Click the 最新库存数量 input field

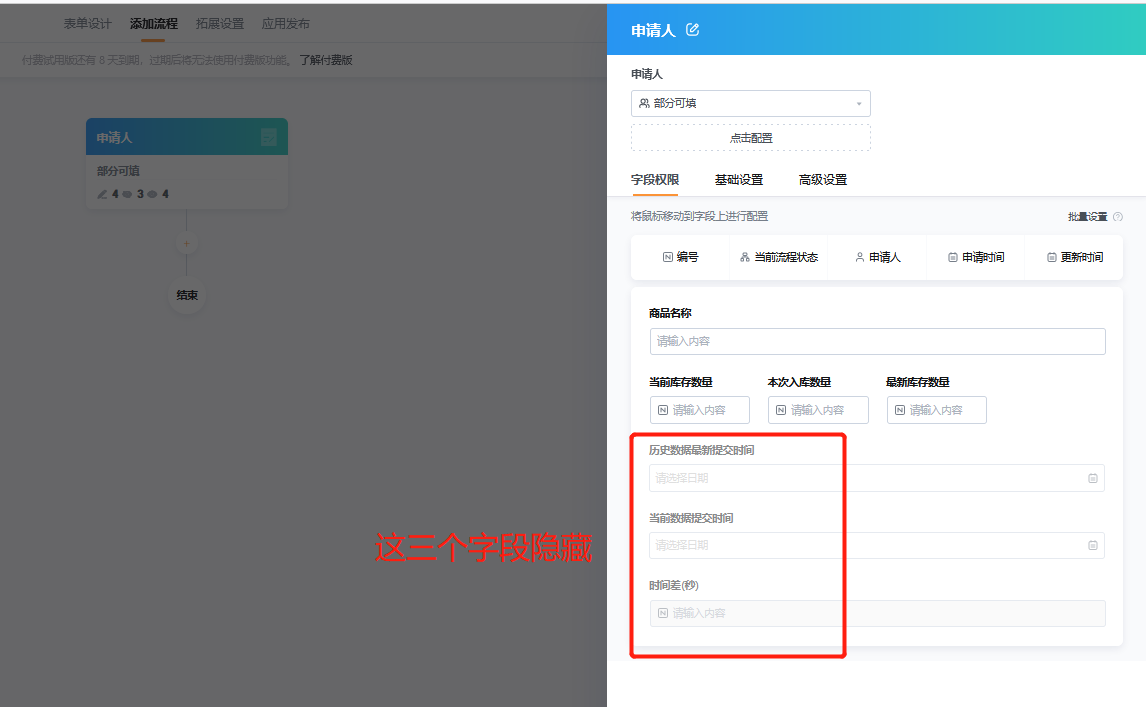[x=936, y=410]
